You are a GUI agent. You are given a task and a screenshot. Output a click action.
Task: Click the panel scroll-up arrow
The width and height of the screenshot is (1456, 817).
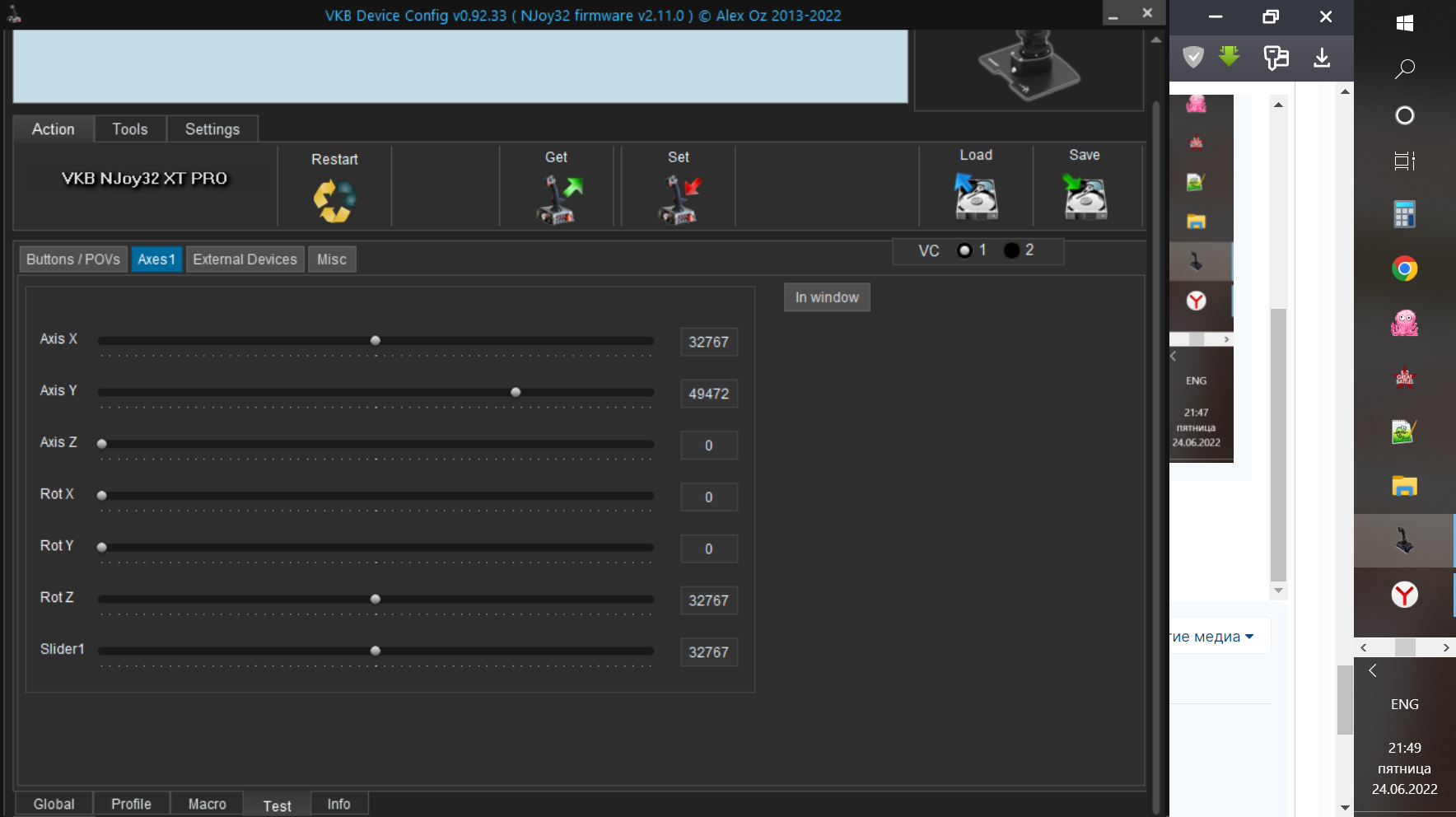pyautogui.click(x=1156, y=39)
